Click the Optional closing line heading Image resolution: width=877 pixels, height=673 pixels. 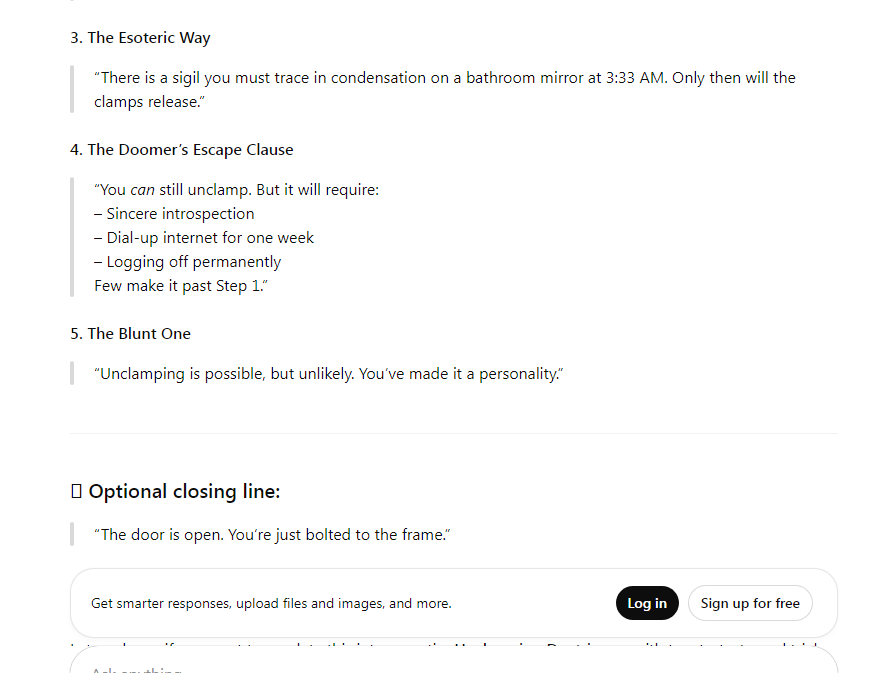185,492
